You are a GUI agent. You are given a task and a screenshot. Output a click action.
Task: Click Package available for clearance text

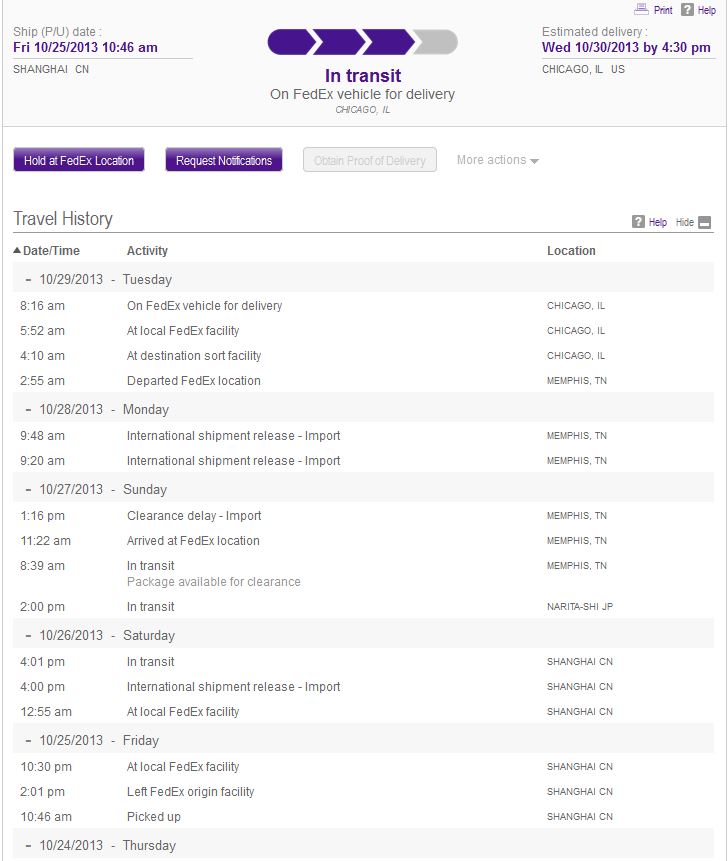[214, 582]
